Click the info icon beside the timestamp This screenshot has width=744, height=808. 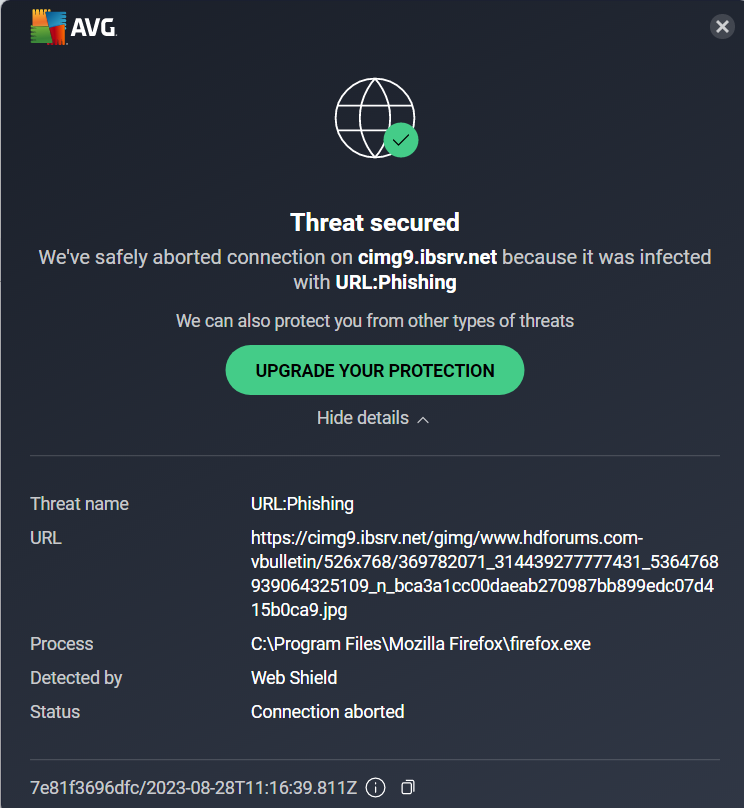pyautogui.click(x=376, y=788)
